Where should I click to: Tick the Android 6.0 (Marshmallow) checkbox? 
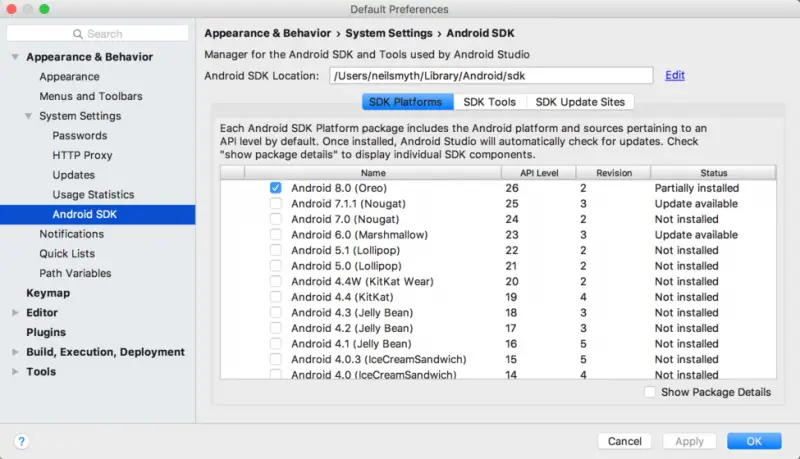(275, 235)
